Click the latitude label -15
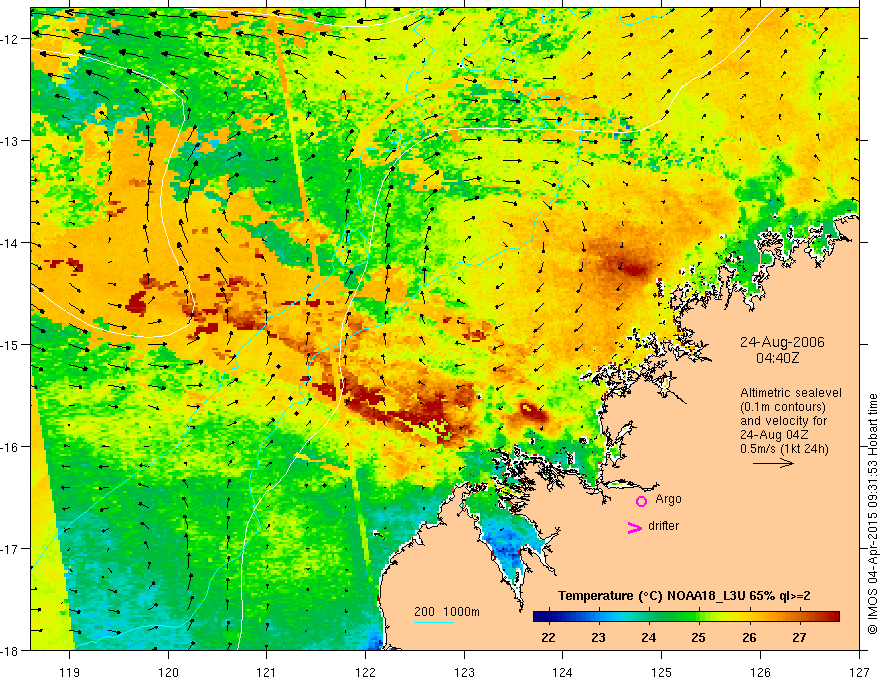This screenshot has height=680, width=880. [x=11, y=344]
